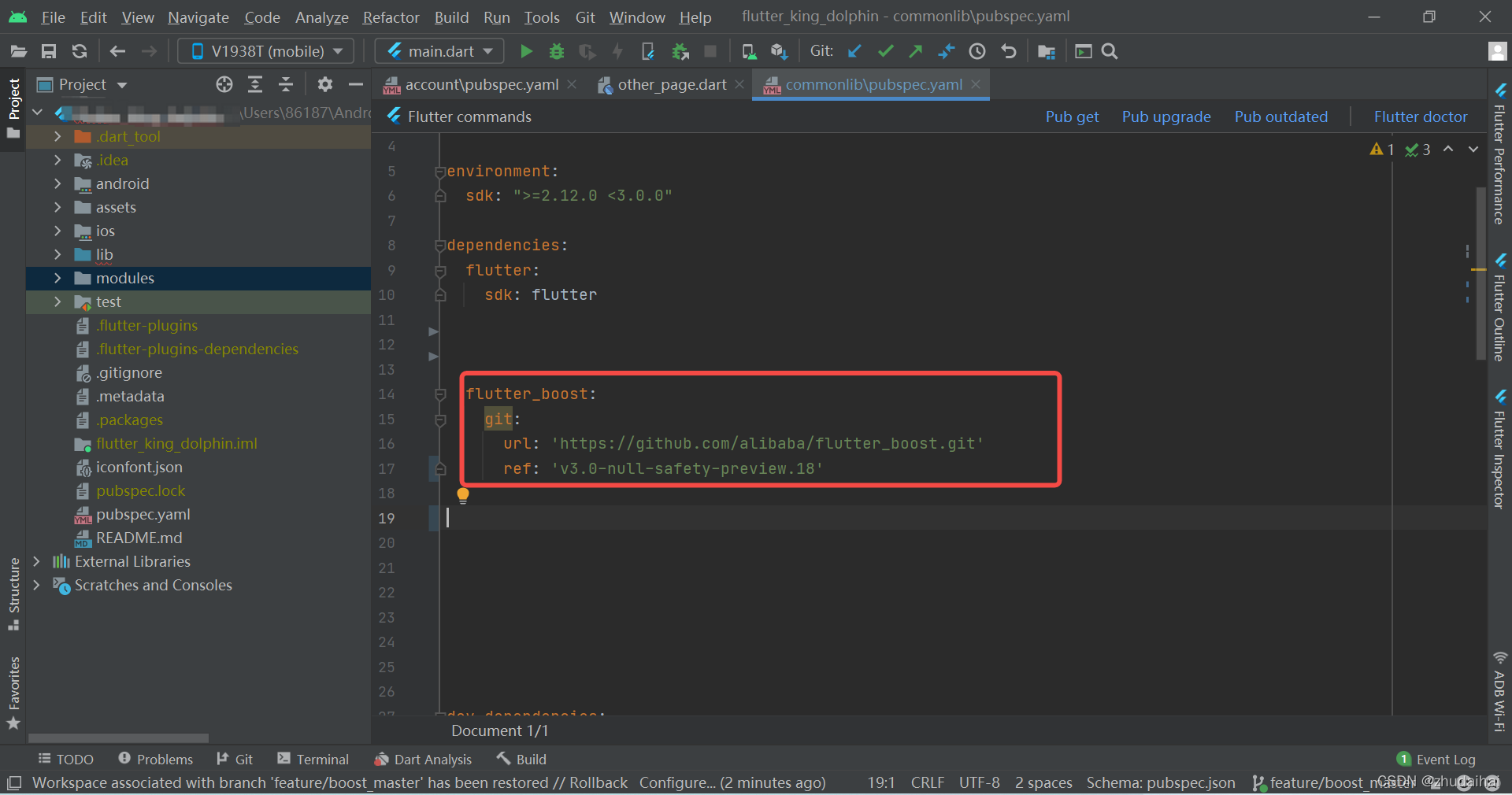Run Flutter doctor from the commands bar

click(x=1420, y=116)
